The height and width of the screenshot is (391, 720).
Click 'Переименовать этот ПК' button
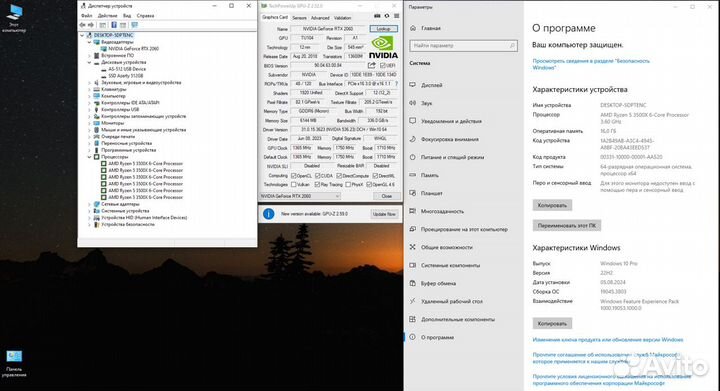tap(567, 225)
